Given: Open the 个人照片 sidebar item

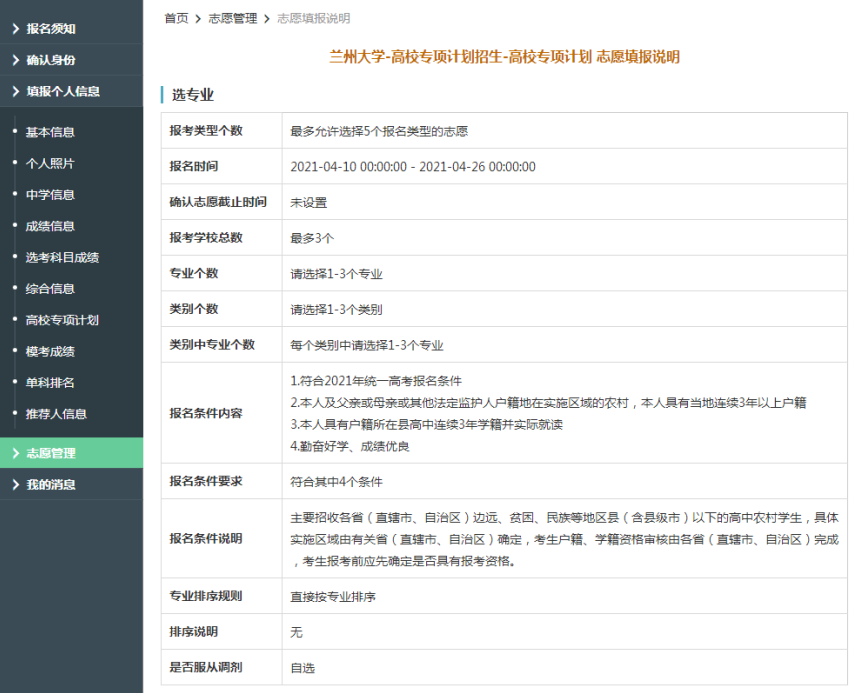Looking at the screenshot, I should [50, 163].
